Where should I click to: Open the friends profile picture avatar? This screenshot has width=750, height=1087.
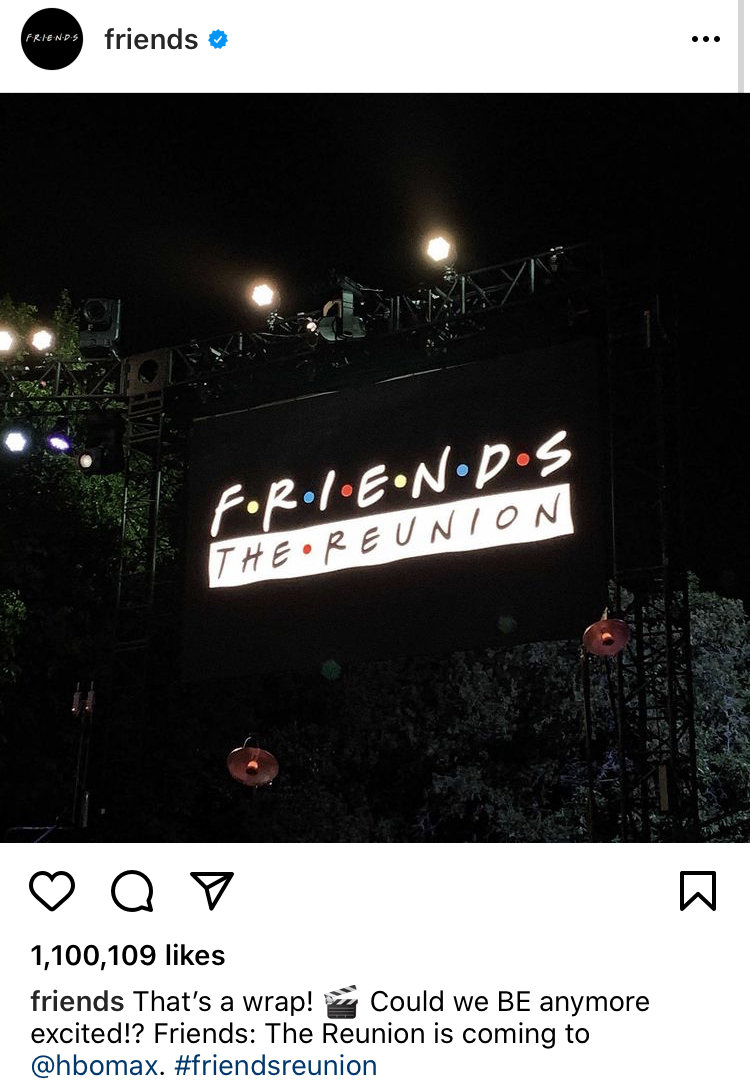(52, 39)
